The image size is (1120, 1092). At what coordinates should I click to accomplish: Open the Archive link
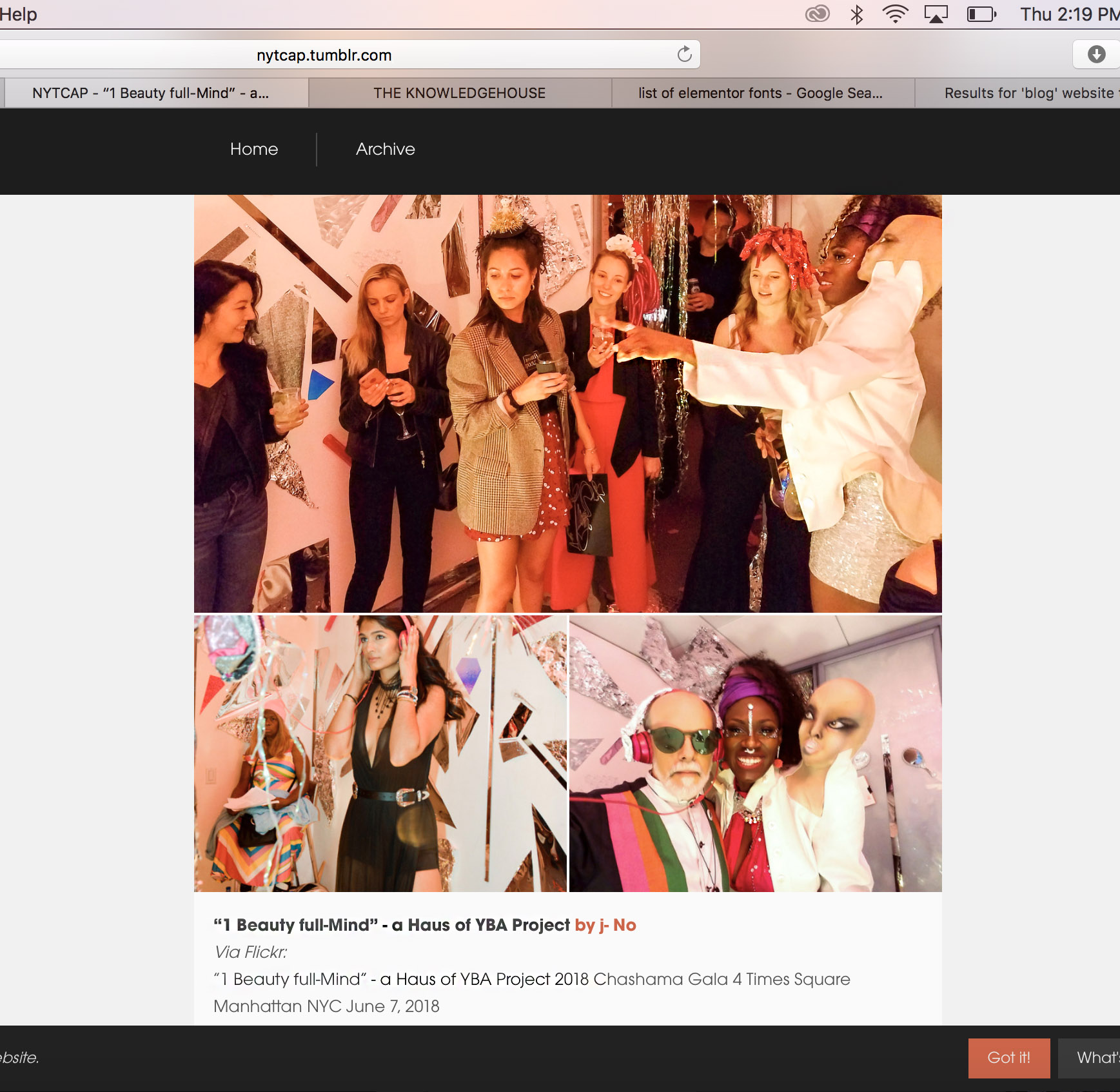tap(385, 149)
